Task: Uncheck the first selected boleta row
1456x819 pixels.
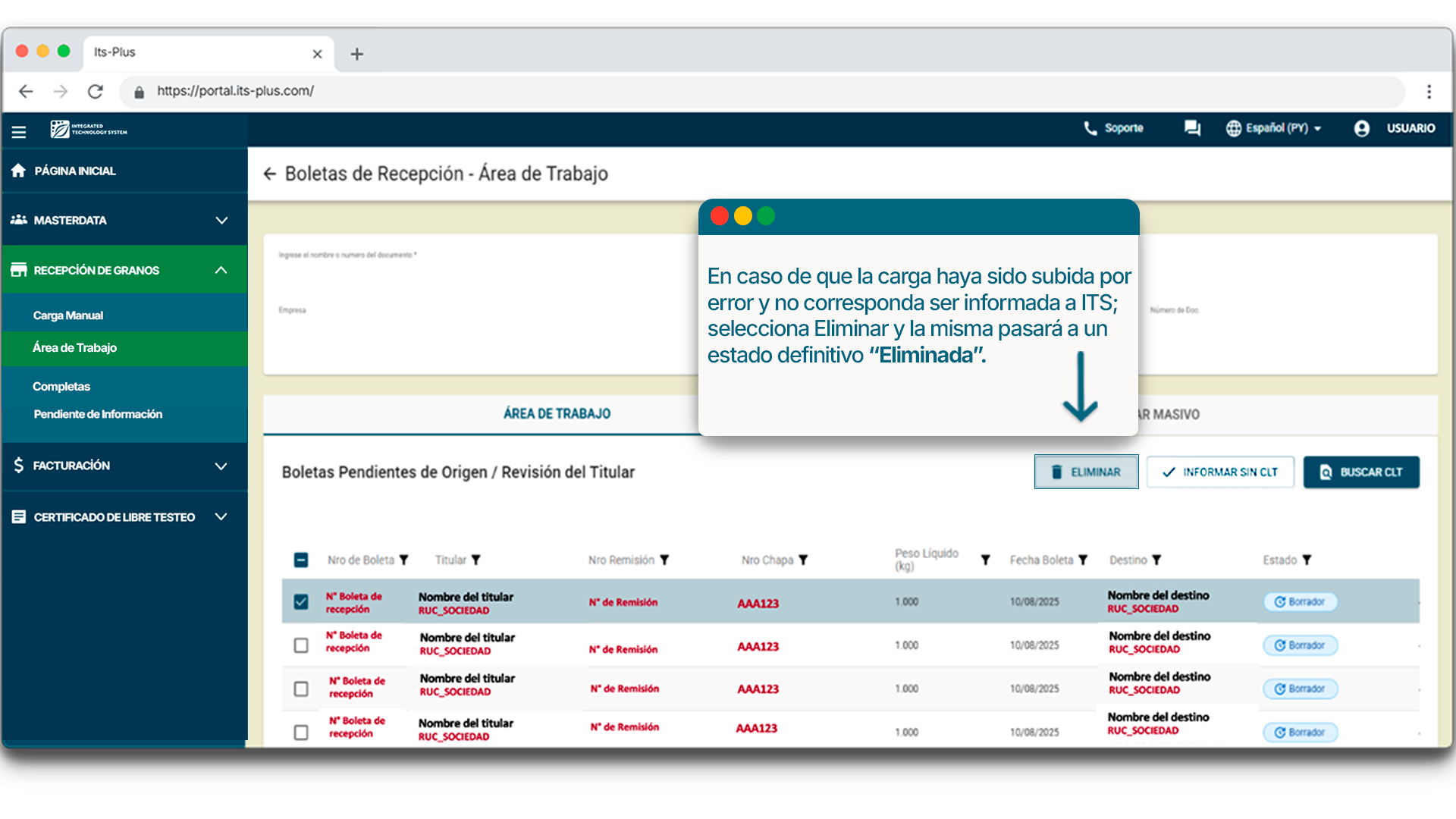Action: 301,602
